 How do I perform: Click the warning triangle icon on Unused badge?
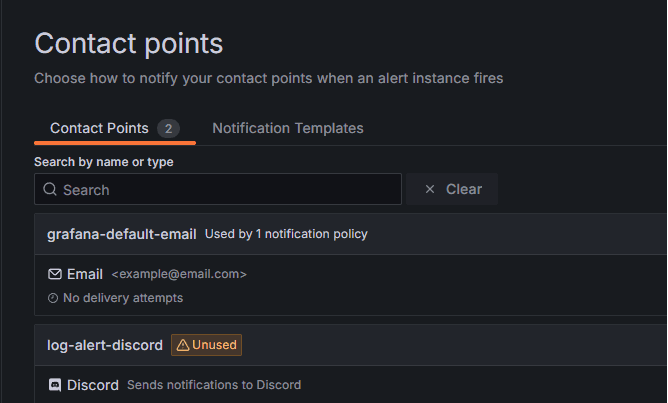click(183, 345)
